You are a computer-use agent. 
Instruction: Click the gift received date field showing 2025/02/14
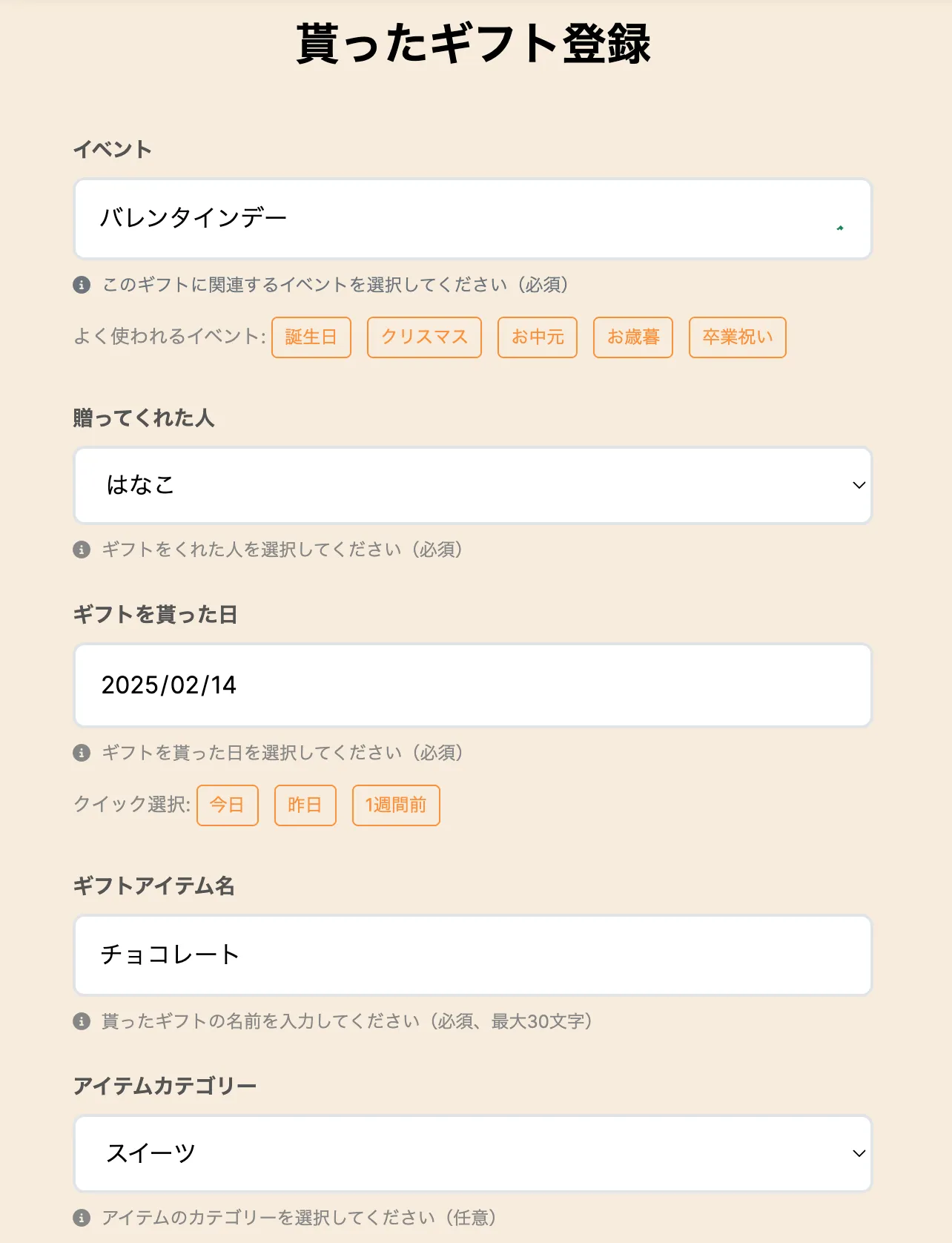pos(475,685)
